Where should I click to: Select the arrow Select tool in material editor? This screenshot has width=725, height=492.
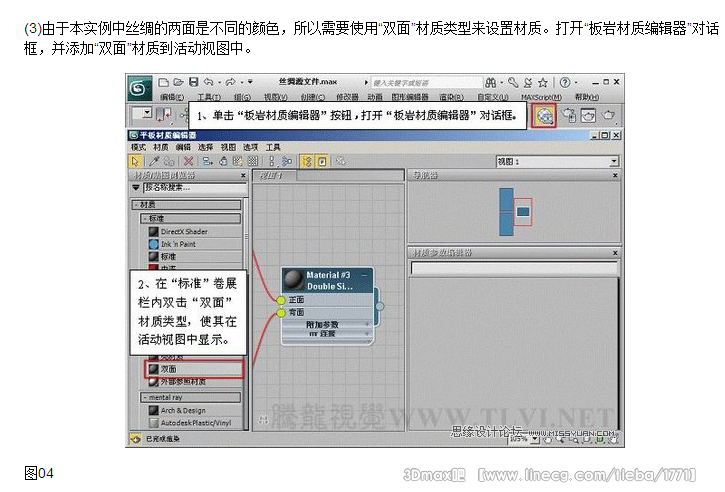135,161
